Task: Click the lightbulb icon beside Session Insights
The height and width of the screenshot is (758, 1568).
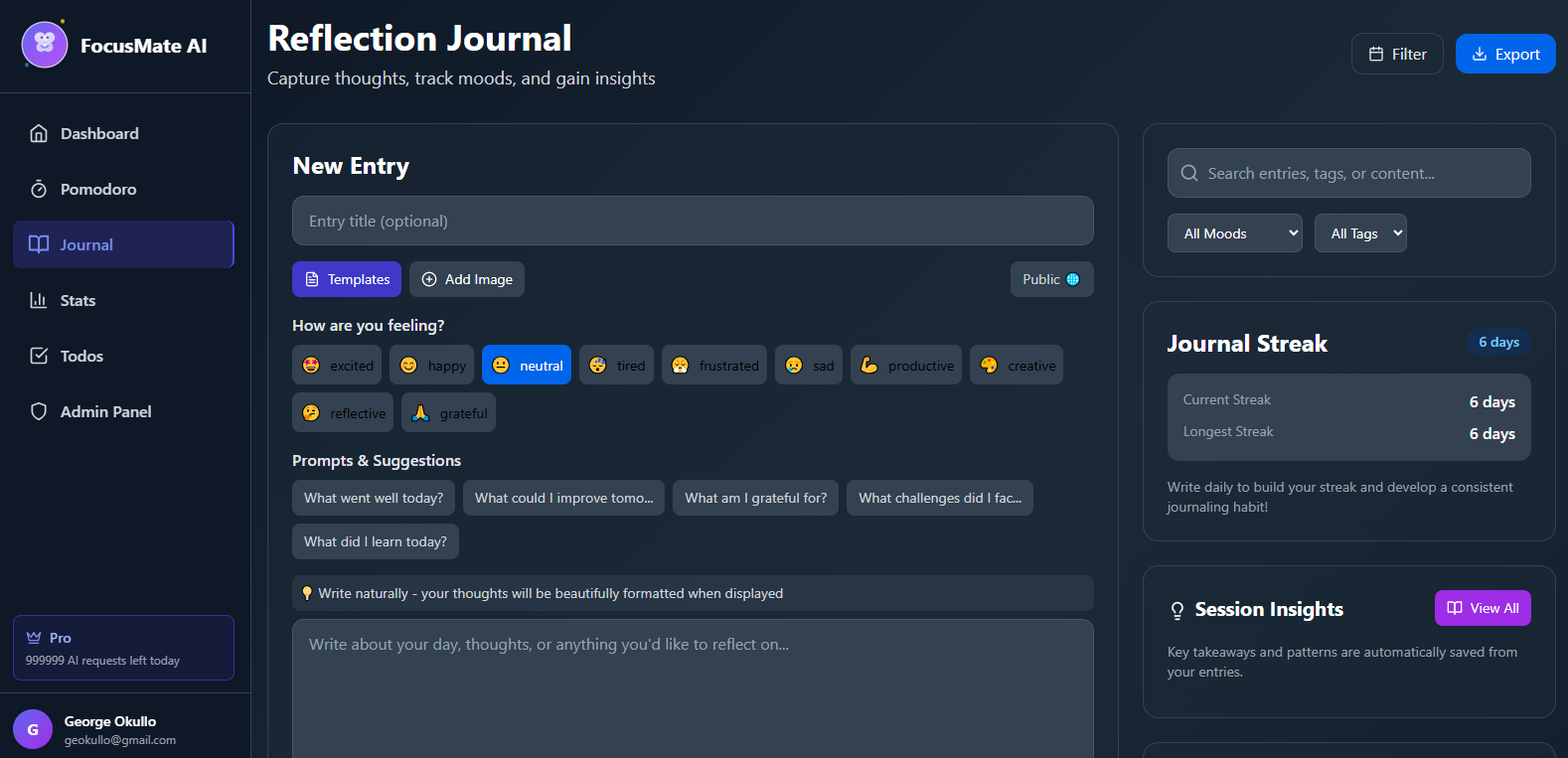Action: pyautogui.click(x=1177, y=610)
